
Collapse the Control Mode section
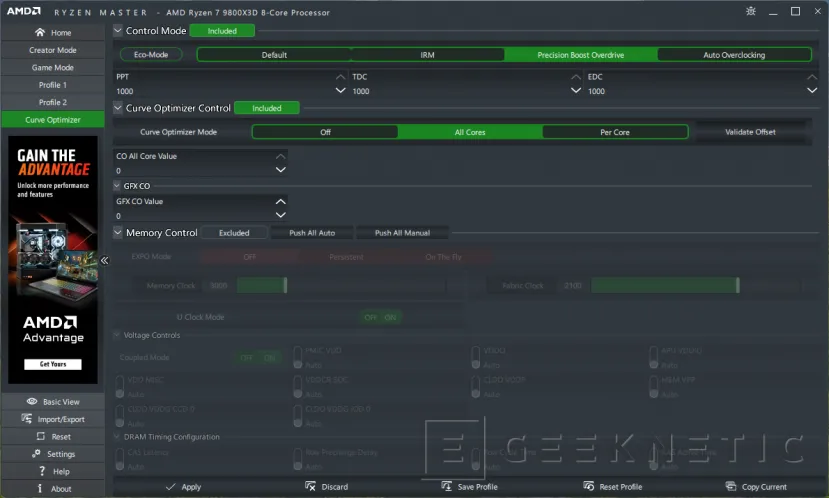118,30
